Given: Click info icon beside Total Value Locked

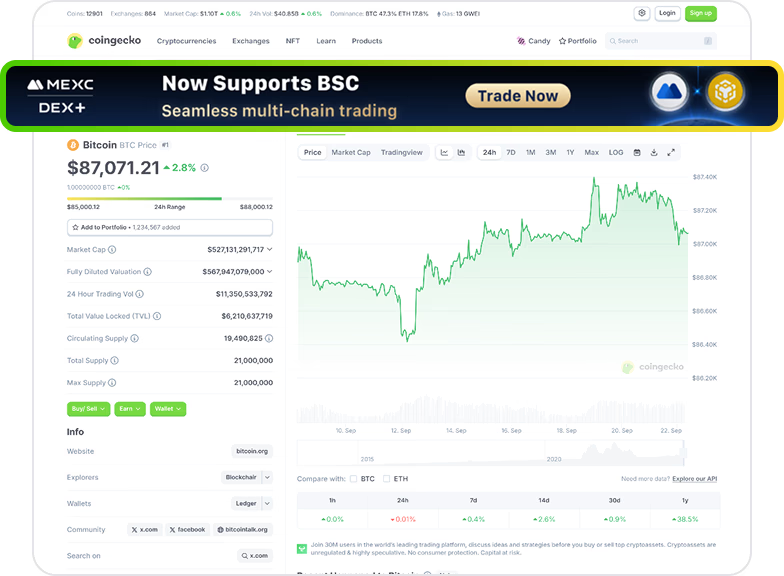Looking at the screenshot, I should [157, 316].
